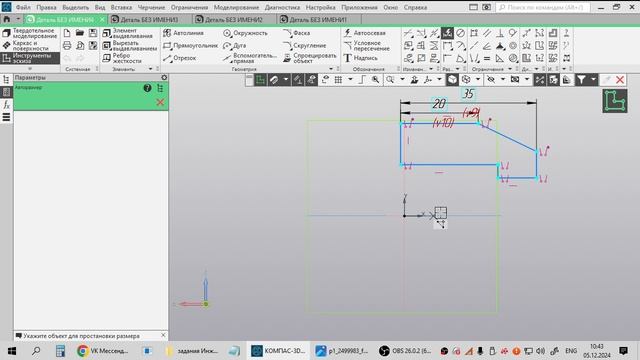Image resolution: width=640 pixels, height=360 pixels.
Task: Select the Дуга arc tool
Action: 235,46
